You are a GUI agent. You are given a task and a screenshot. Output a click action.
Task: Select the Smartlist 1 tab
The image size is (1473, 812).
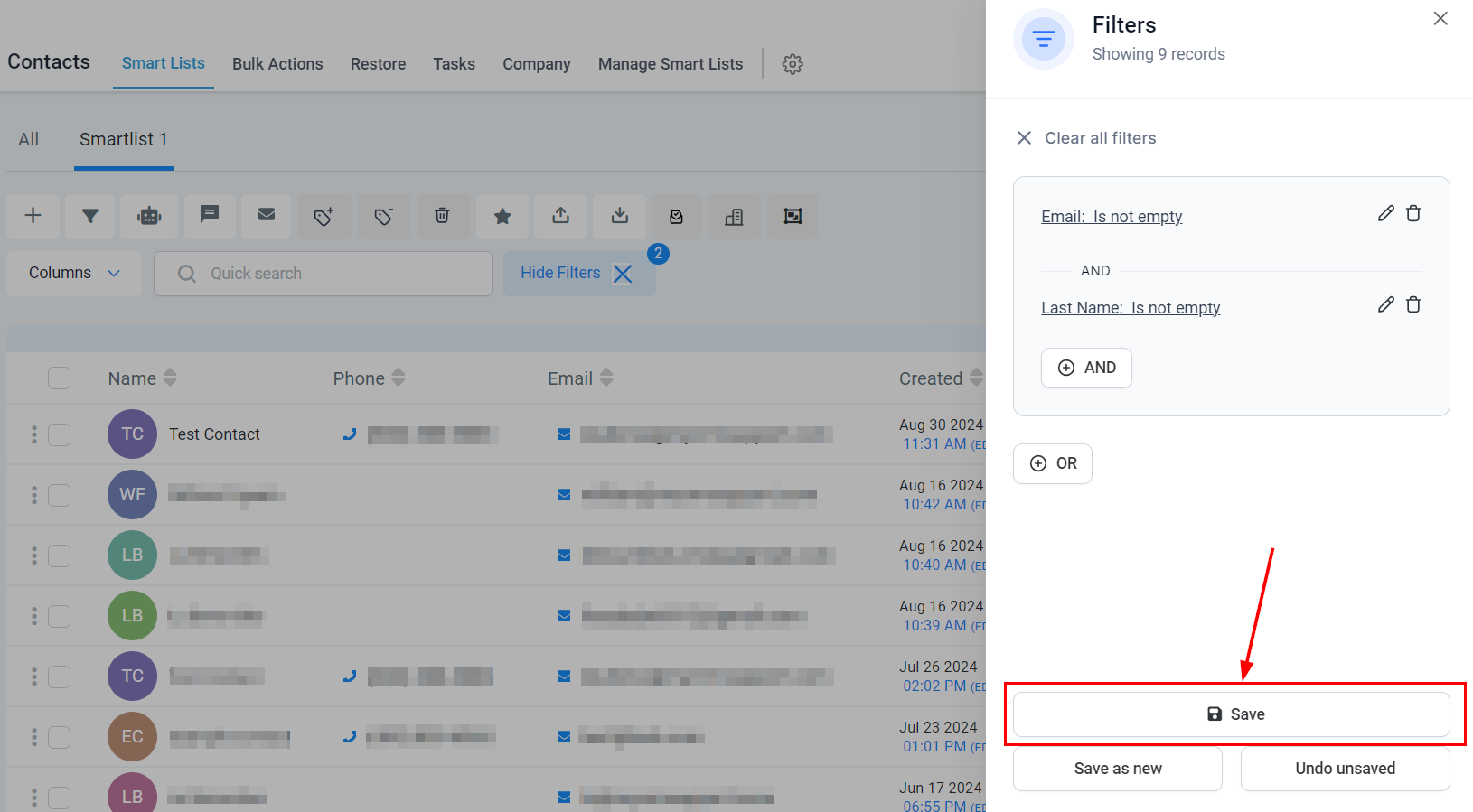(124, 140)
